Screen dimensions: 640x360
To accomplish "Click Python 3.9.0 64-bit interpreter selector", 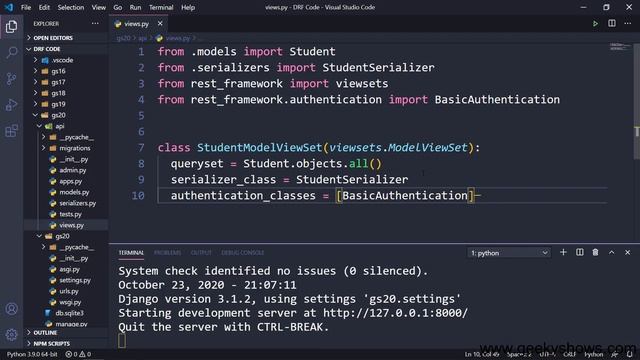I will click(32, 354).
